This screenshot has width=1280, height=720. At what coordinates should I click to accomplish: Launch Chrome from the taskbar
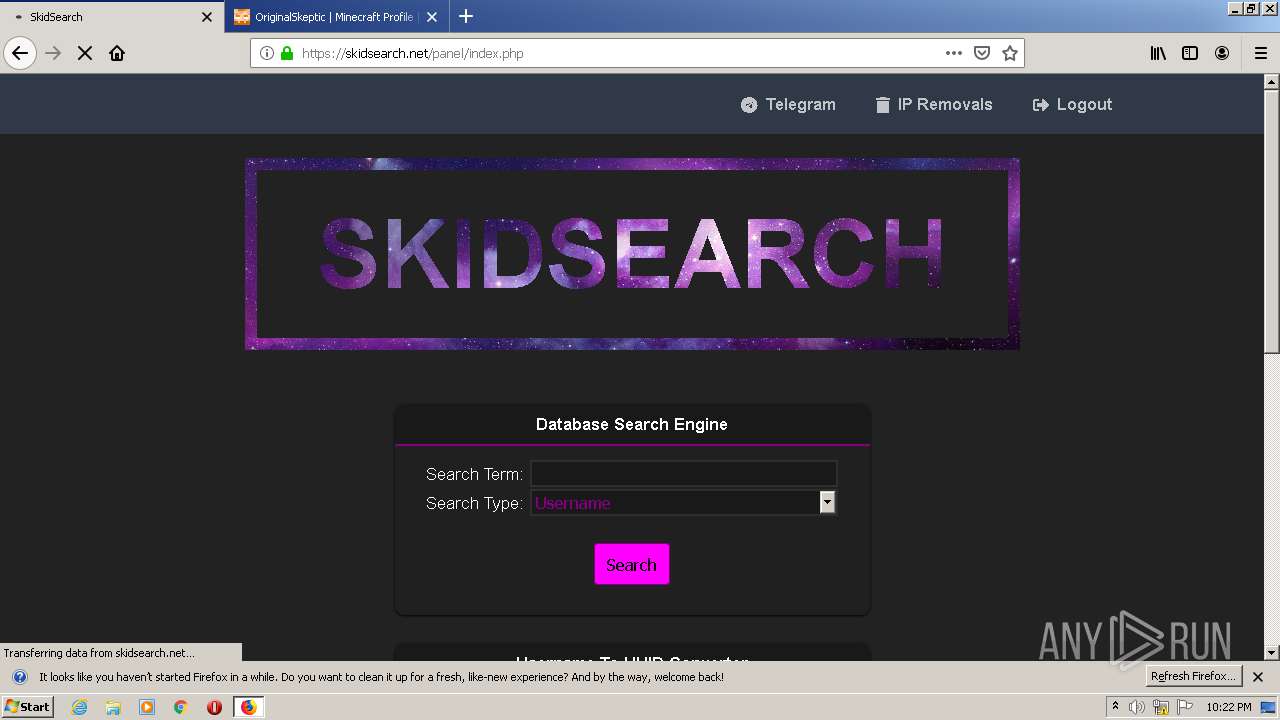[181, 707]
